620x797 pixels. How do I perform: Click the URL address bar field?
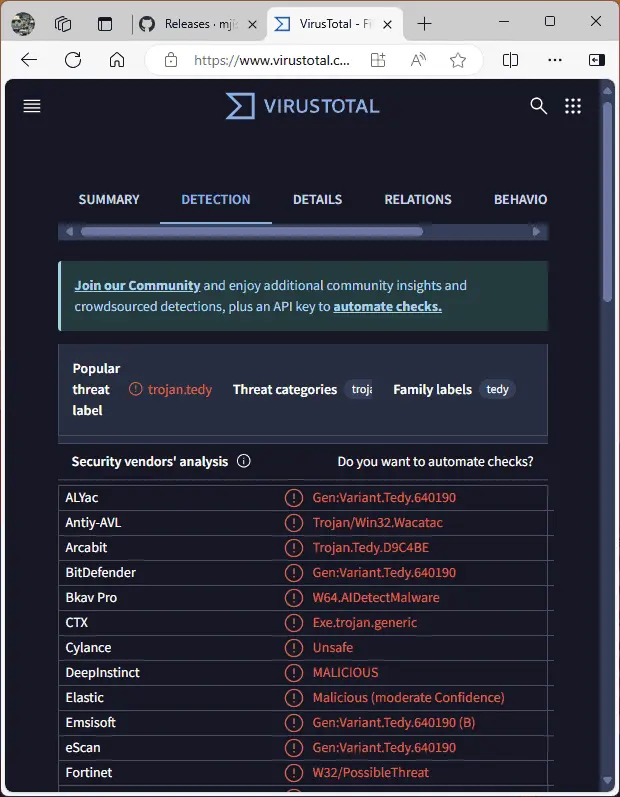point(272,60)
